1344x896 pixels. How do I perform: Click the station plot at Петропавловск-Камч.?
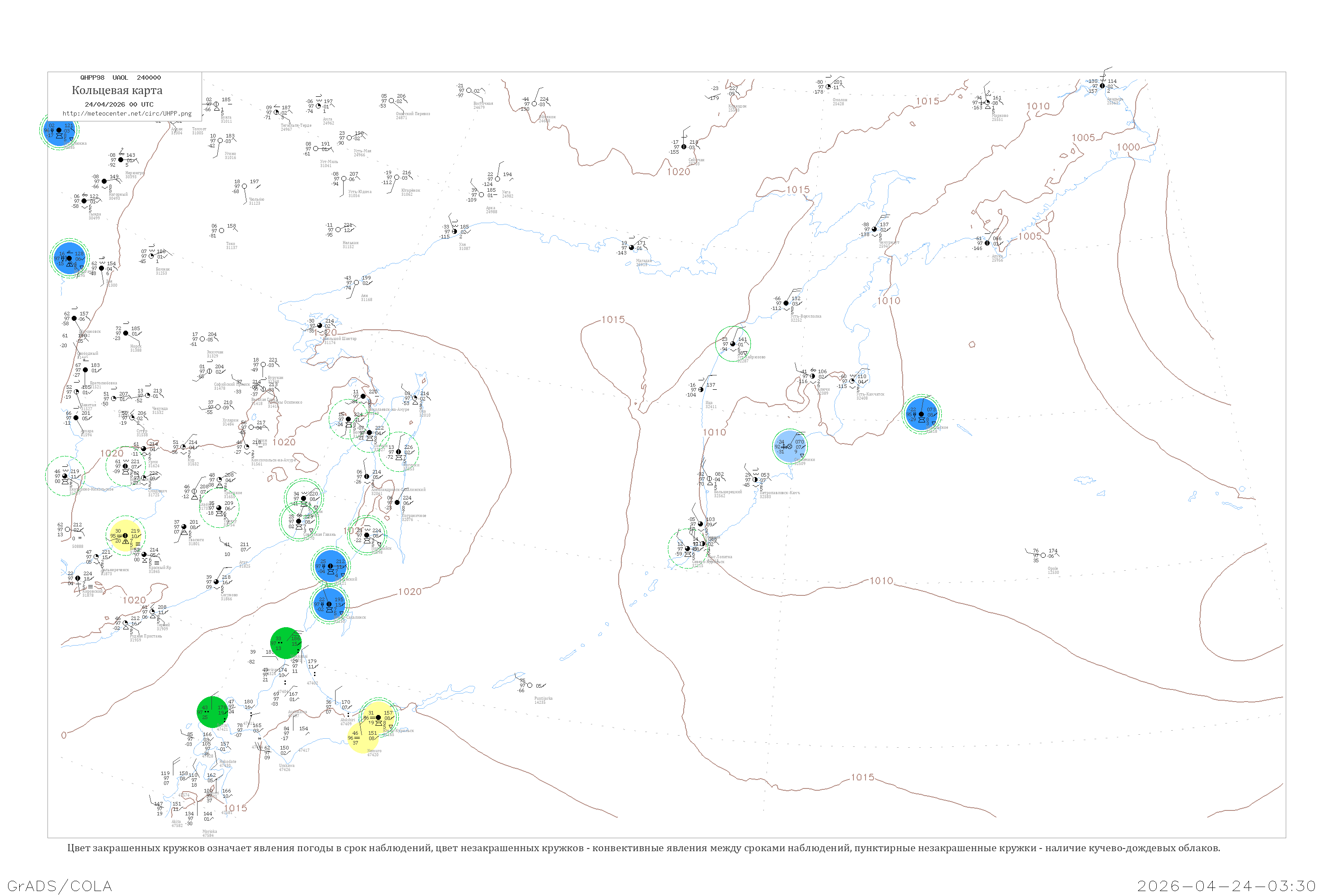(x=755, y=479)
